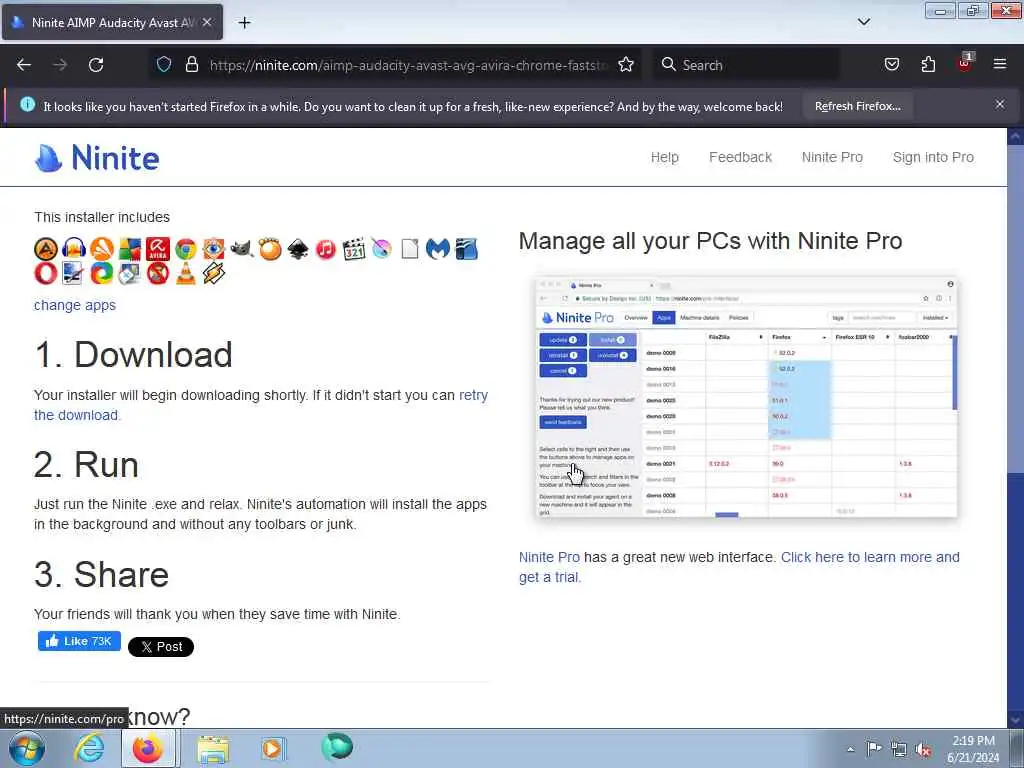Click the OpenOffice icon
The image size is (1024, 768).
(466, 249)
